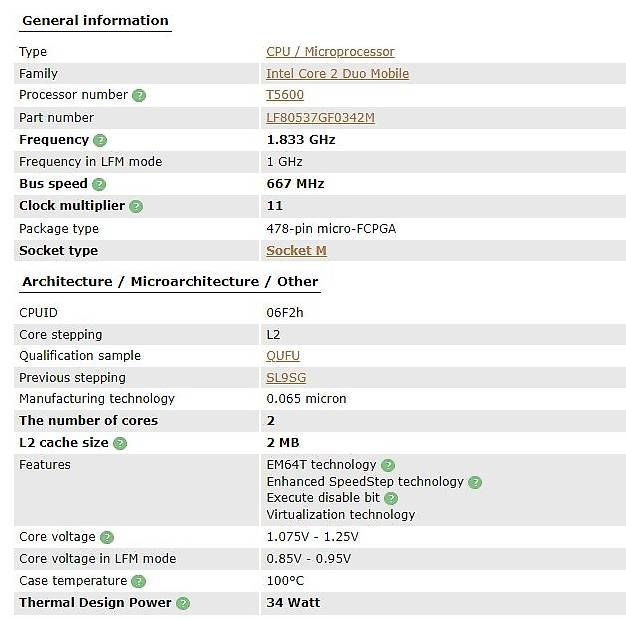The height and width of the screenshot is (620, 626).
Task: Click the help icon beside L2 cache size
Action: click(120, 444)
